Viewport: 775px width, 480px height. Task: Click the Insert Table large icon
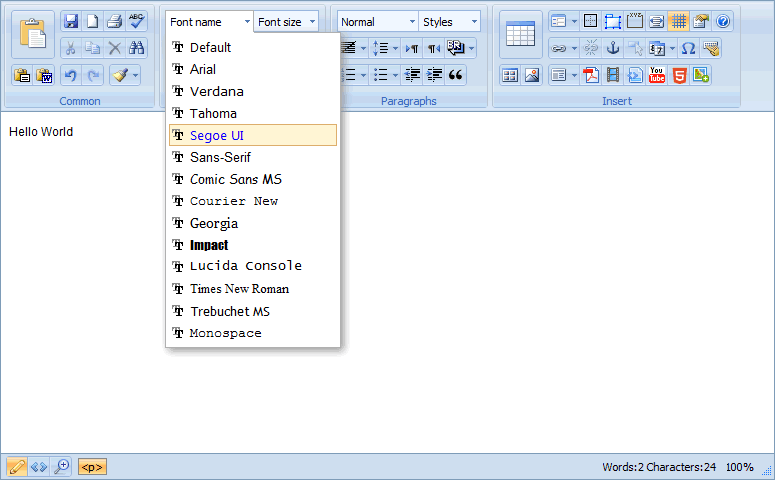pos(520,34)
